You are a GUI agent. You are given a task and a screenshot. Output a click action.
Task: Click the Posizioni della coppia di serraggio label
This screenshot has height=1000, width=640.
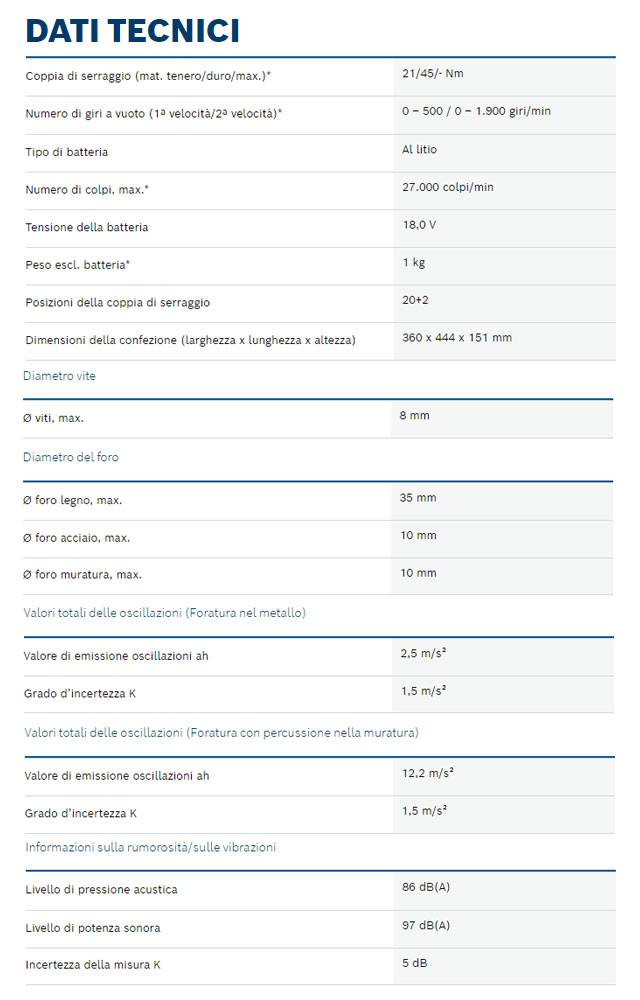[118, 302]
